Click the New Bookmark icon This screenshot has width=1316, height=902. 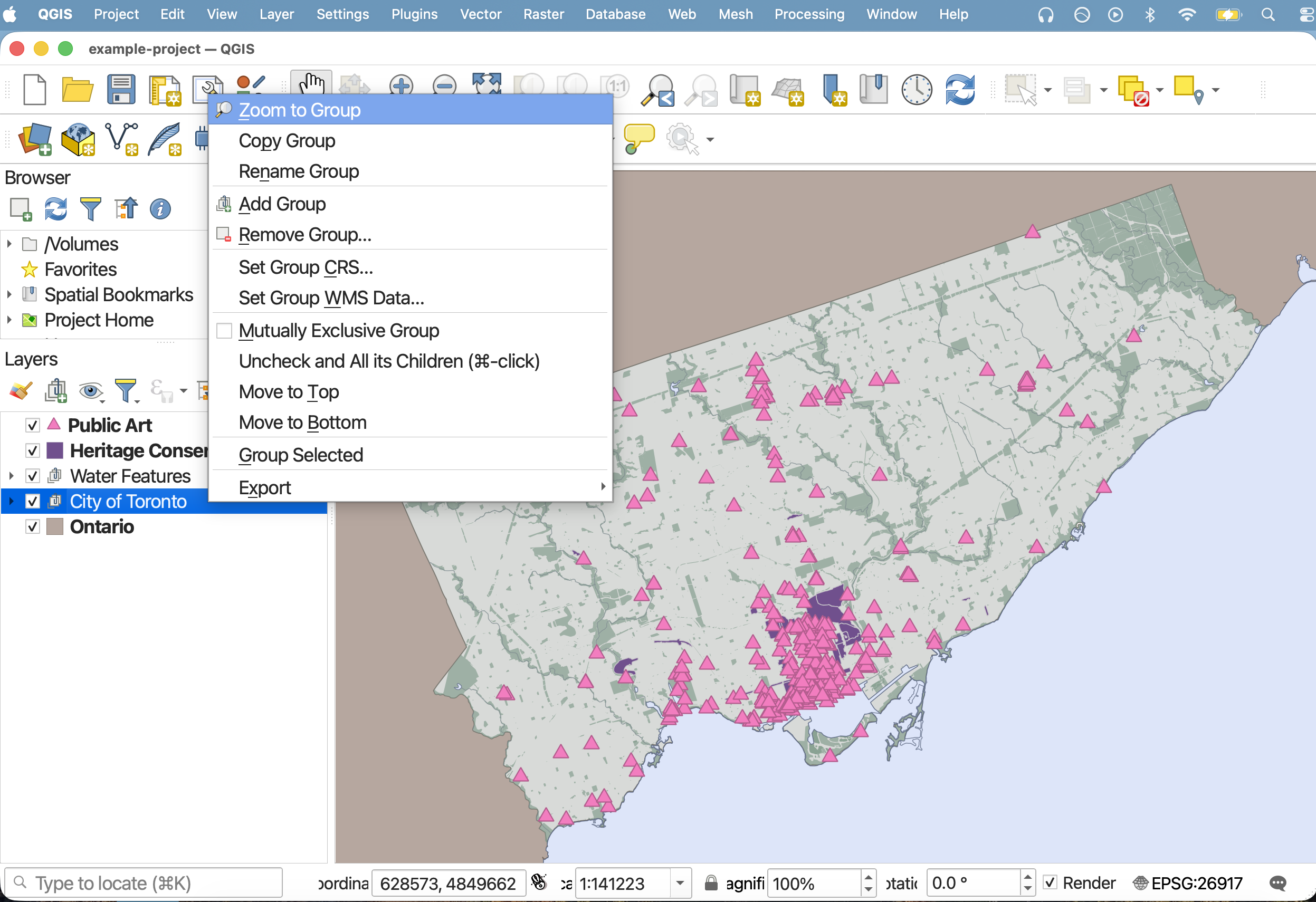[x=834, y=90]
